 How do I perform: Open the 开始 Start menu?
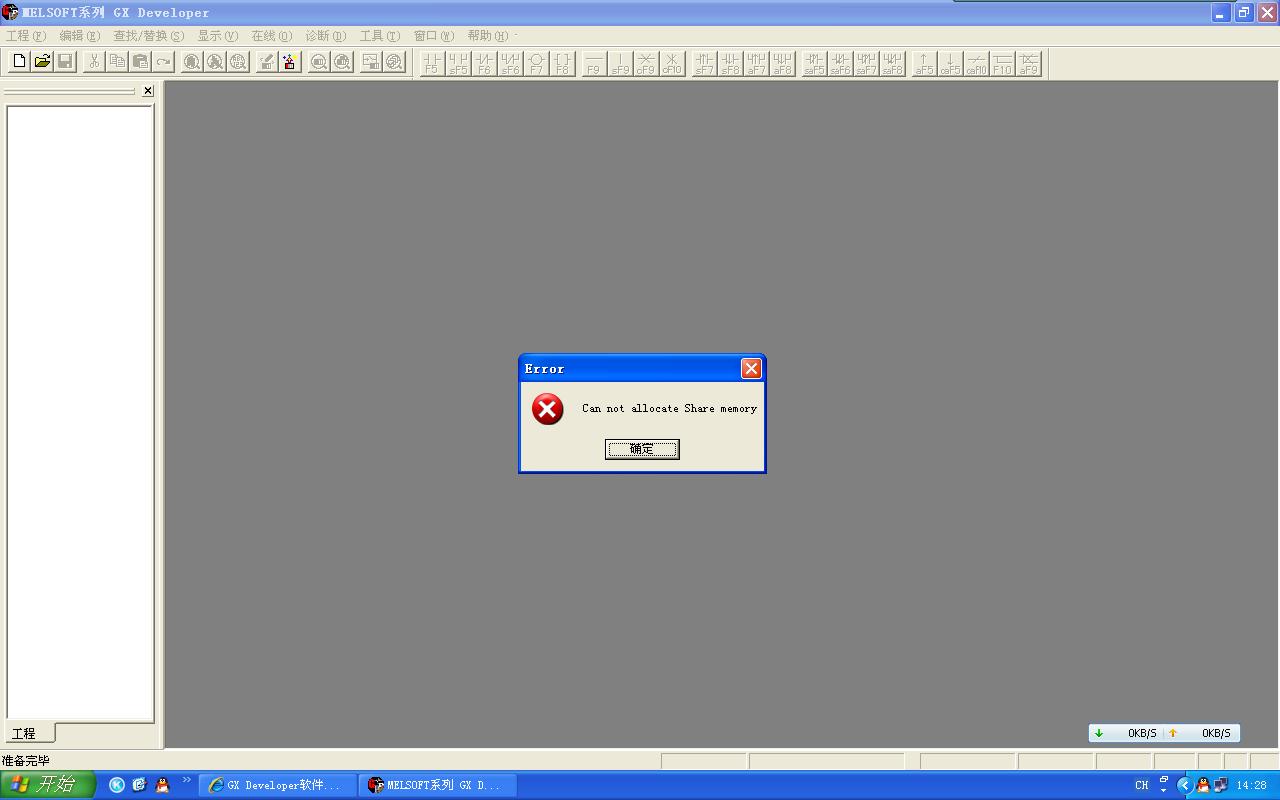47,785
